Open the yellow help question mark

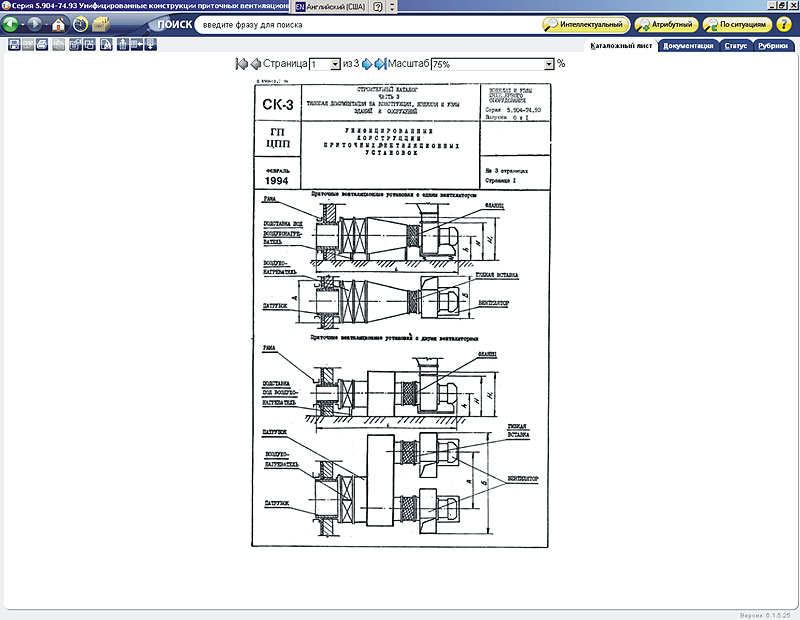click(377, 6)
